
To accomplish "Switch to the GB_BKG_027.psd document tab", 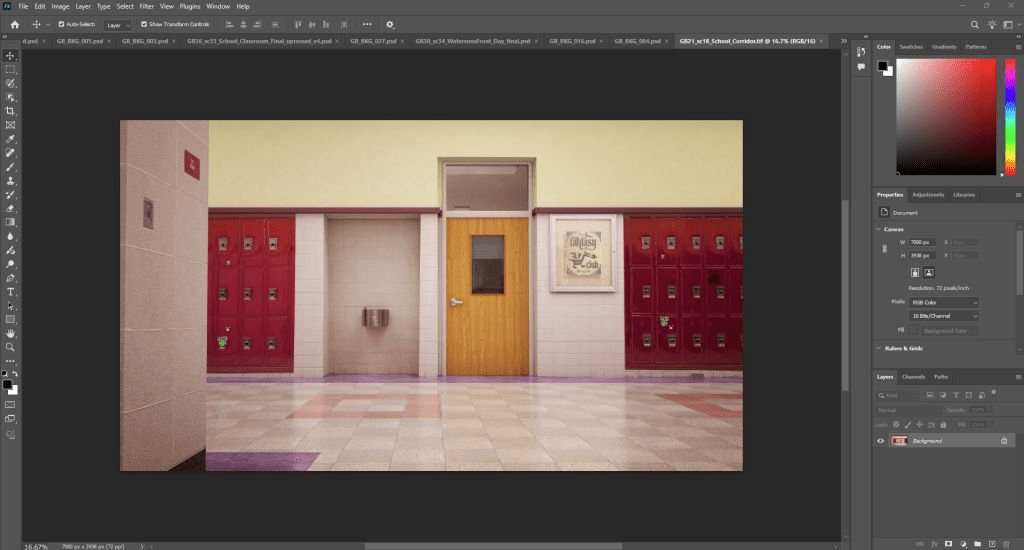I will 373,40.
